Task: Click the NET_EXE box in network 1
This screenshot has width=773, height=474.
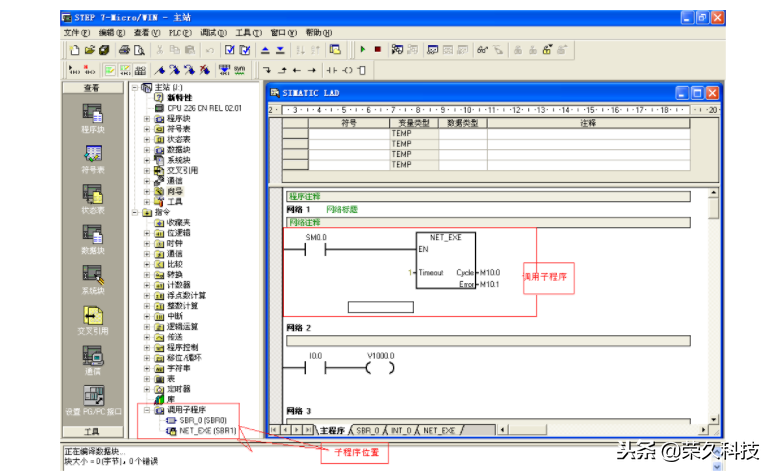Action: point(446,260)
